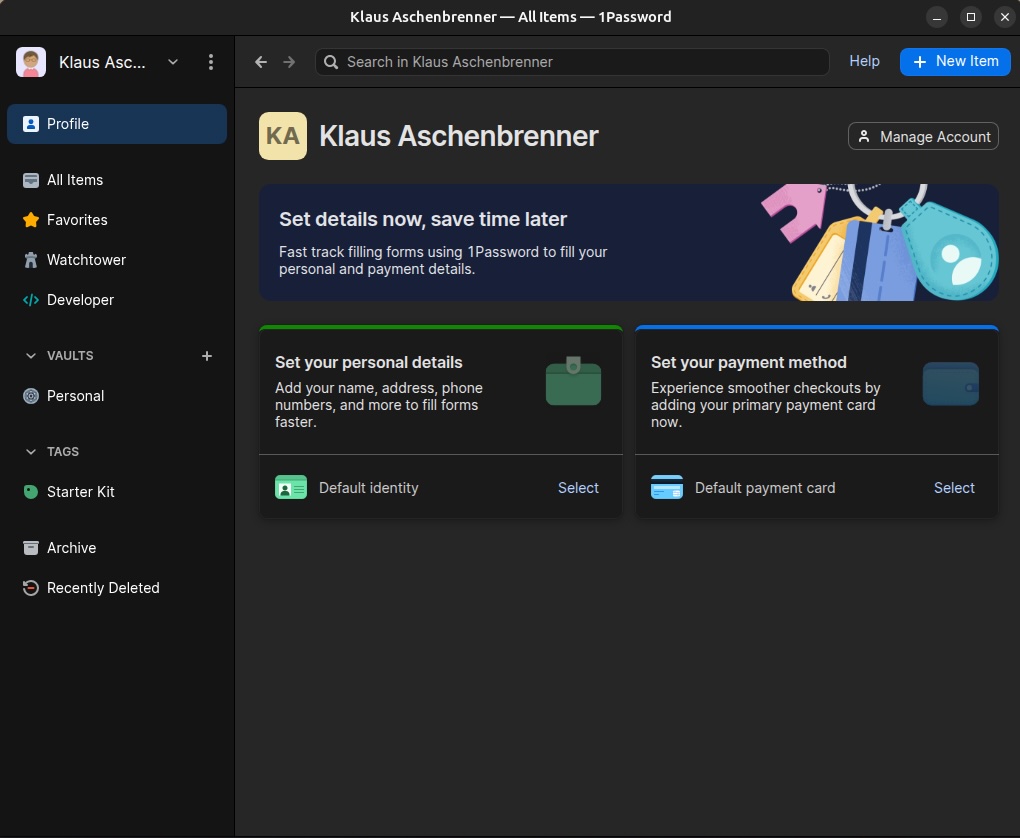Open the Archive

[117, 548]
